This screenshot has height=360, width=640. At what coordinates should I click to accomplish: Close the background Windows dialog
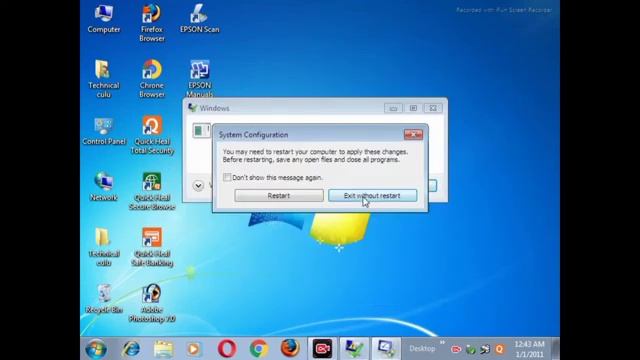point(433,108)
